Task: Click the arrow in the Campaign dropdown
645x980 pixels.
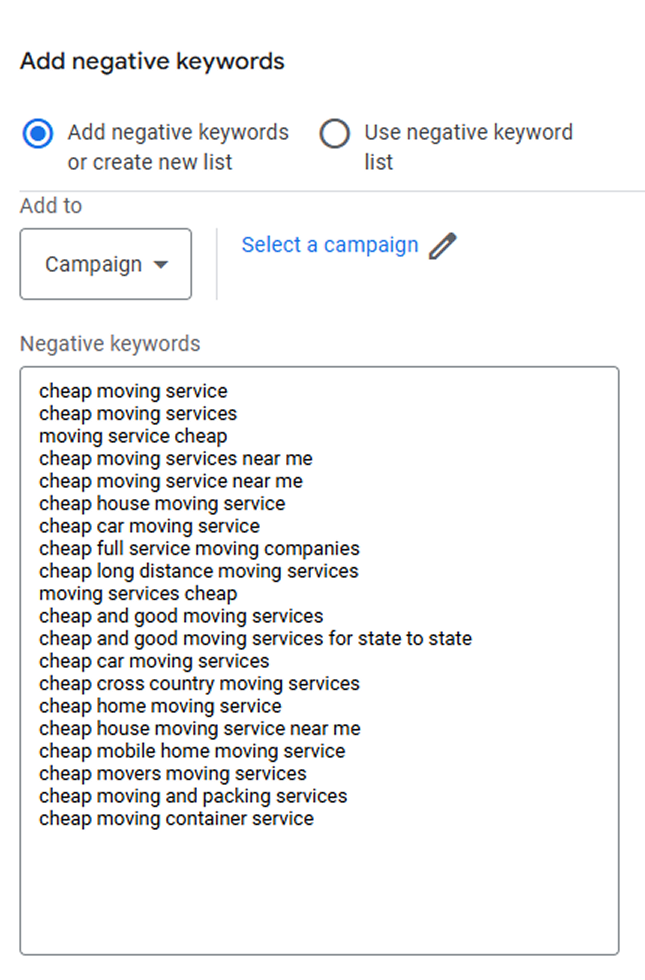Action: [x=161, y=264]
